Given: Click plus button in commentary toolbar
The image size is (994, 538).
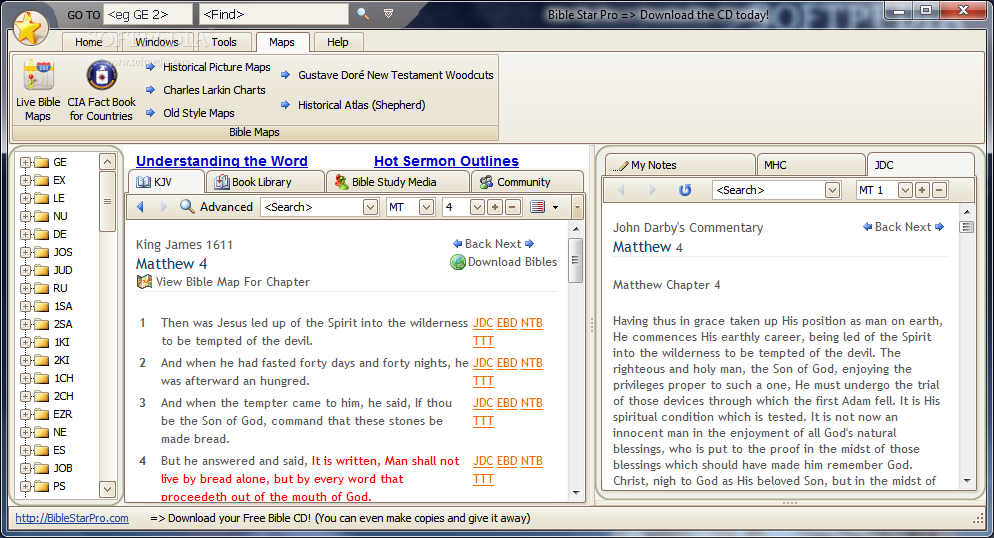Looking at the screenshot, I should click(x=922, y=189).
